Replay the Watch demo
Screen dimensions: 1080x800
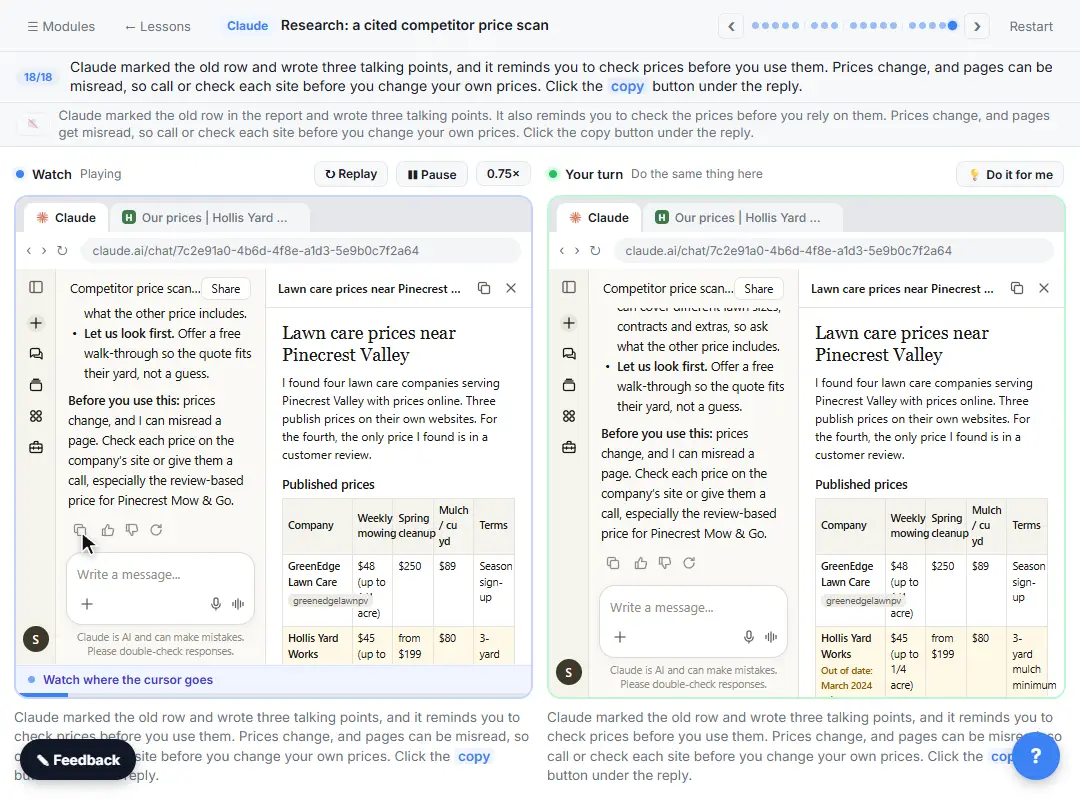[x=351, y=174]
